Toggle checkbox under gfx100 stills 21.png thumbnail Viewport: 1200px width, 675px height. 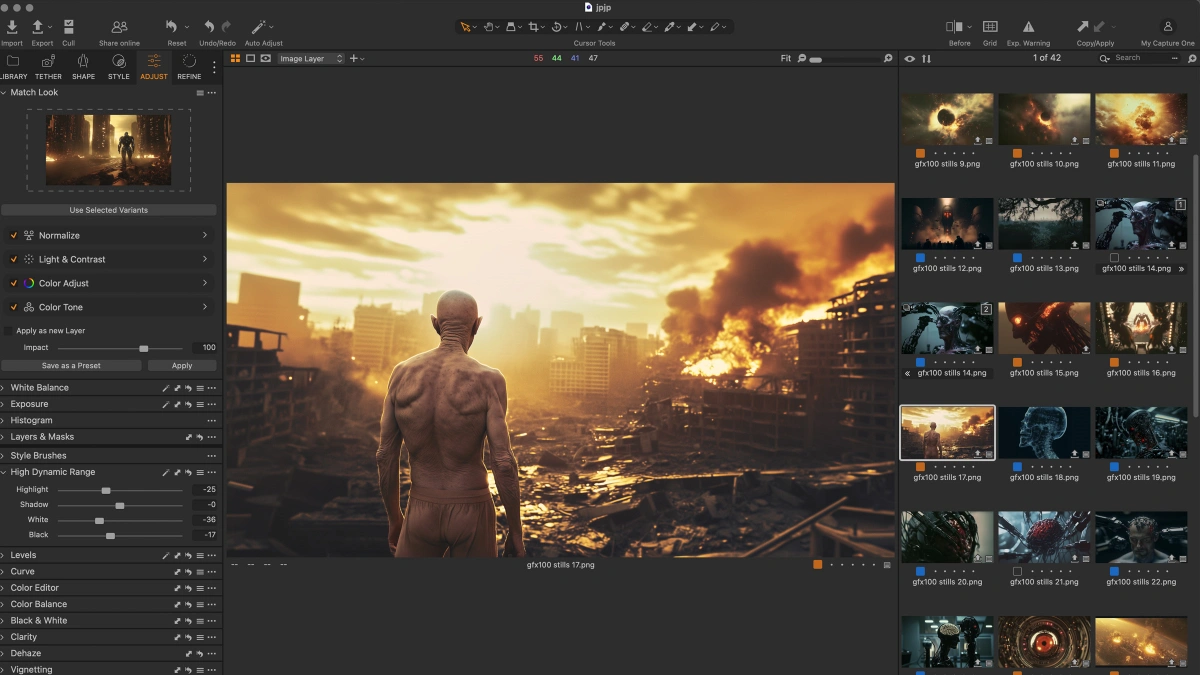coord(1018,571)
